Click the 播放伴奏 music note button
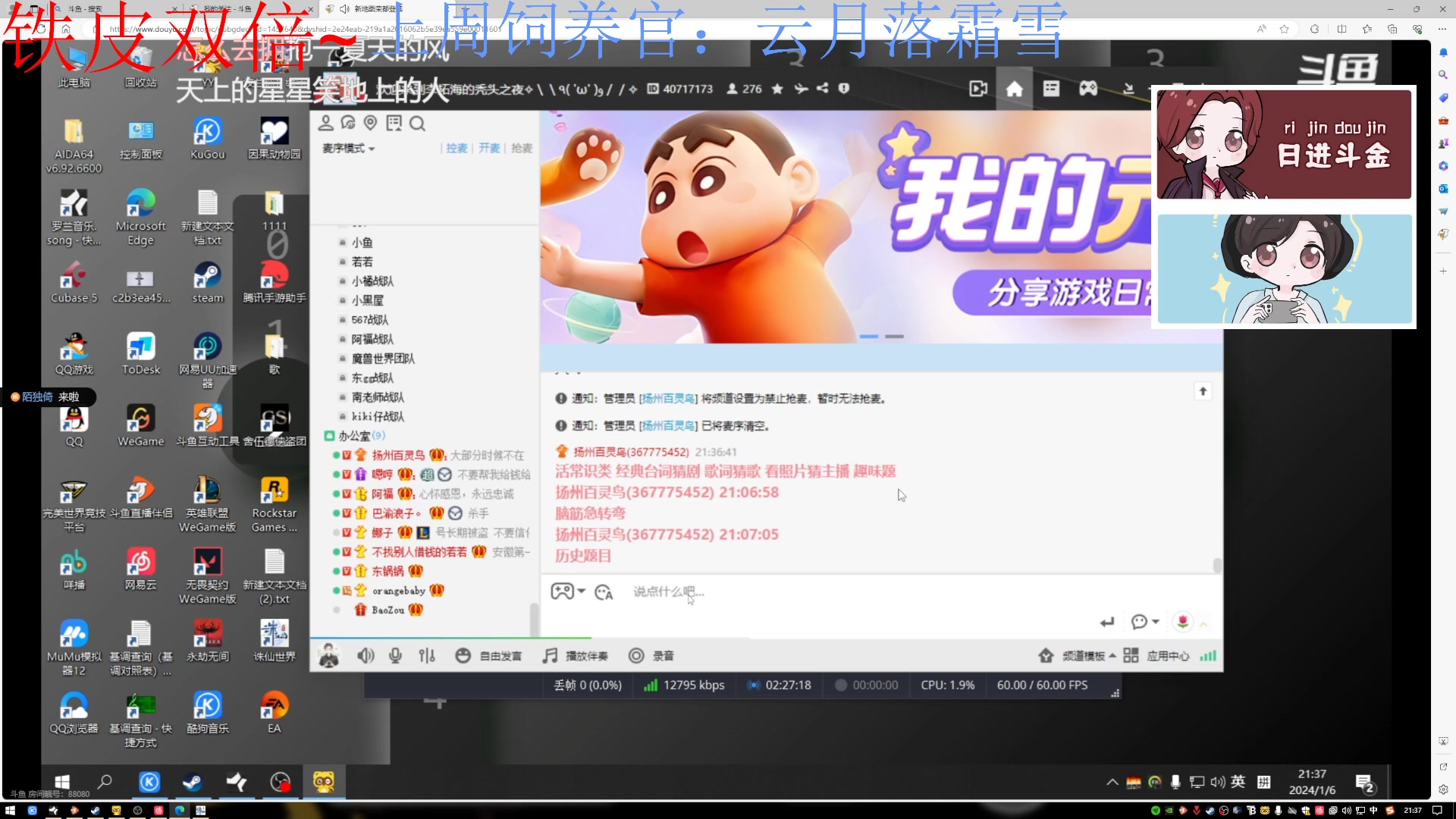Screen dimensions: 1456x819 (576, 655)
